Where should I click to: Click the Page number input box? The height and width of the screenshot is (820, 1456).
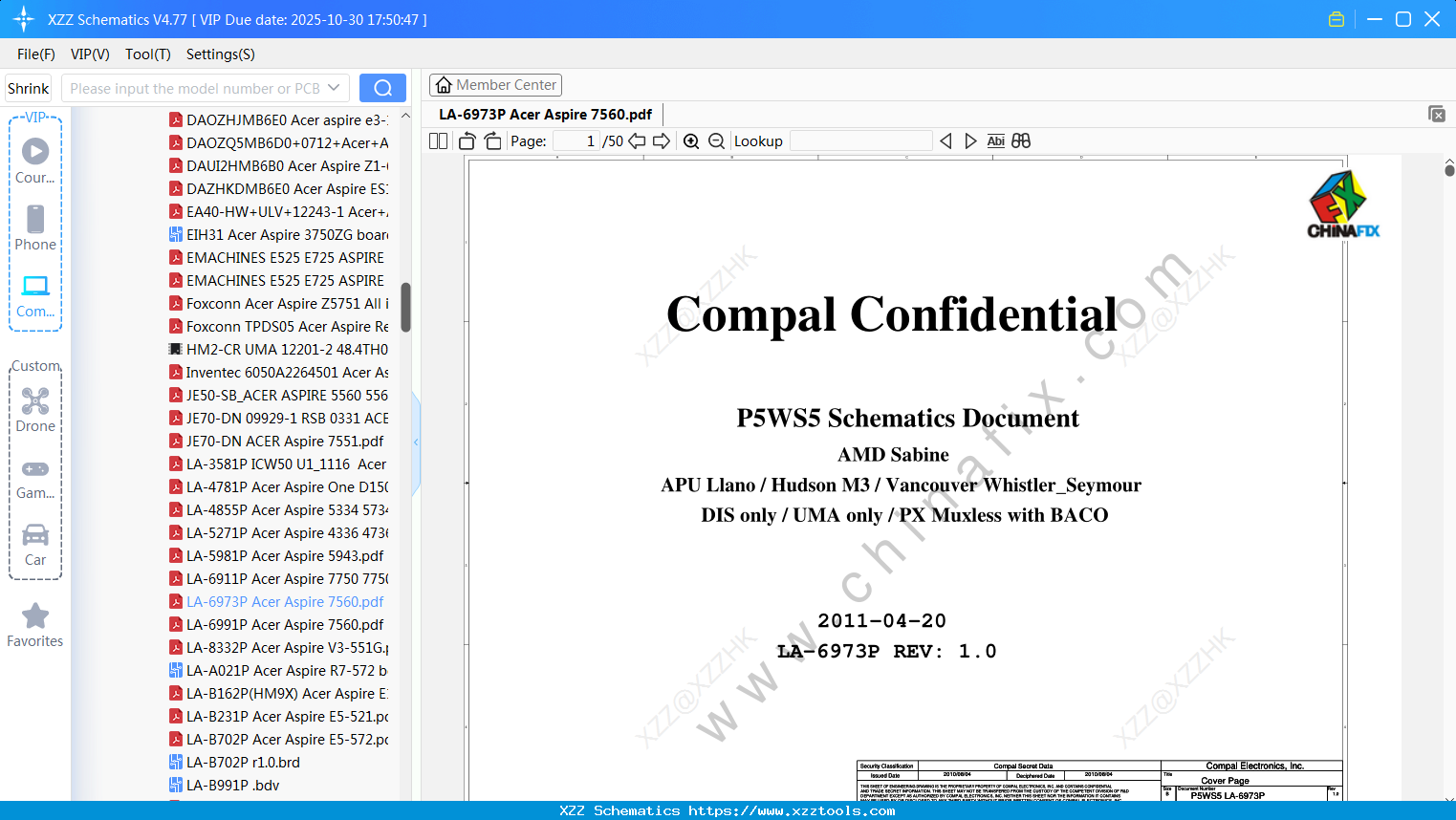(576, 141)
